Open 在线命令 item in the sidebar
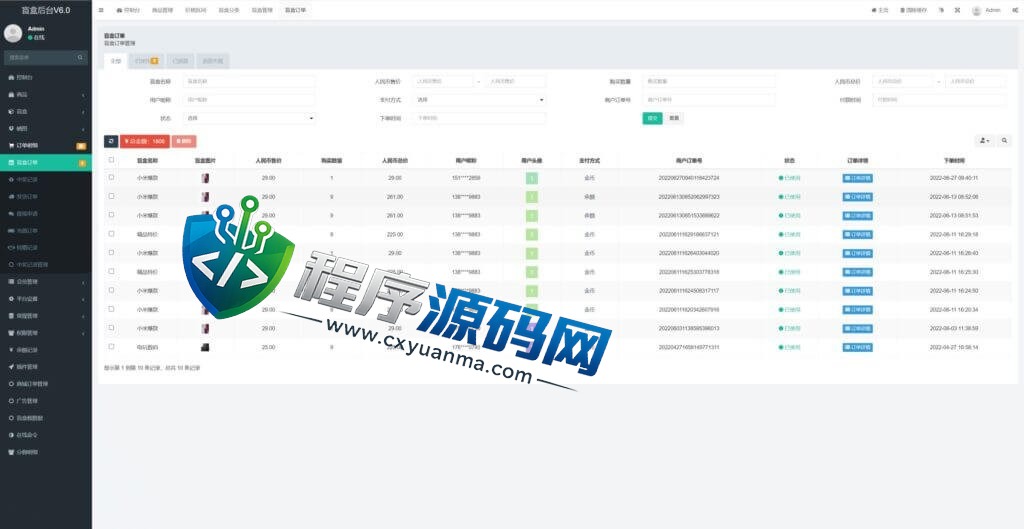Viewport: 1024px width, 529px height. tap(46, 434)
